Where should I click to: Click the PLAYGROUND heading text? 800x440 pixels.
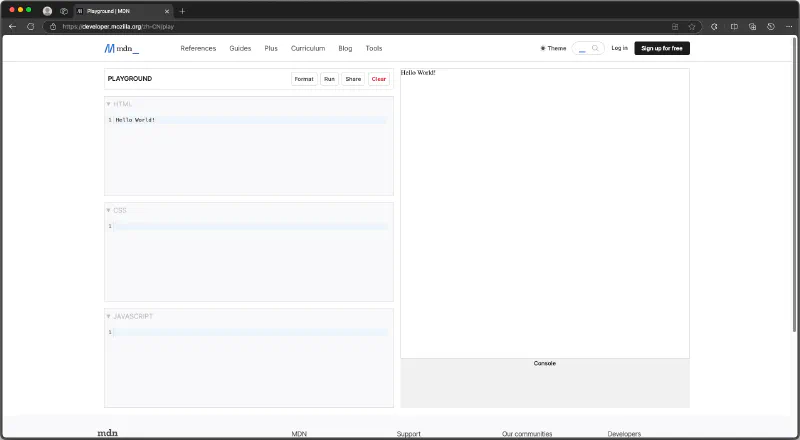(130, 79)
